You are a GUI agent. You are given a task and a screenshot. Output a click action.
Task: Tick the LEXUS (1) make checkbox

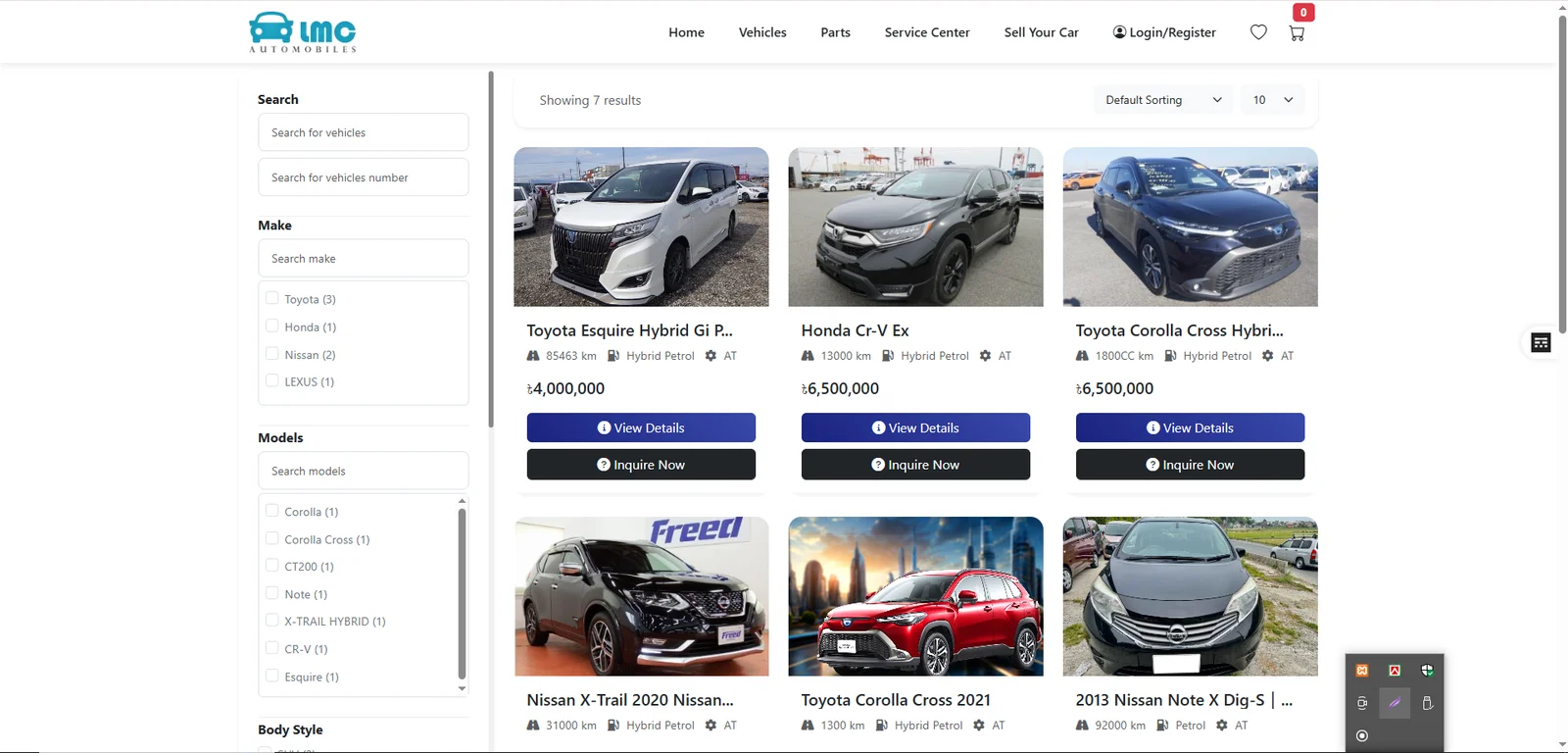272,380
